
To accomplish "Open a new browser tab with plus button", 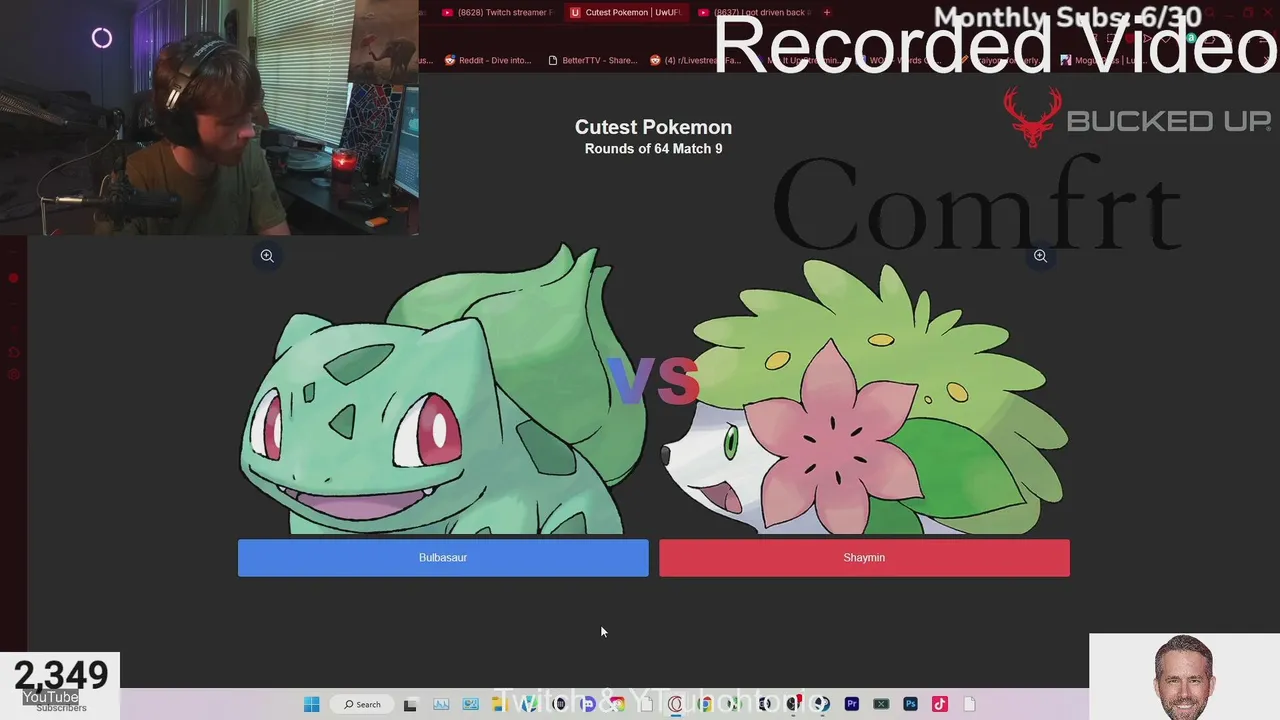I will [826, 12].
